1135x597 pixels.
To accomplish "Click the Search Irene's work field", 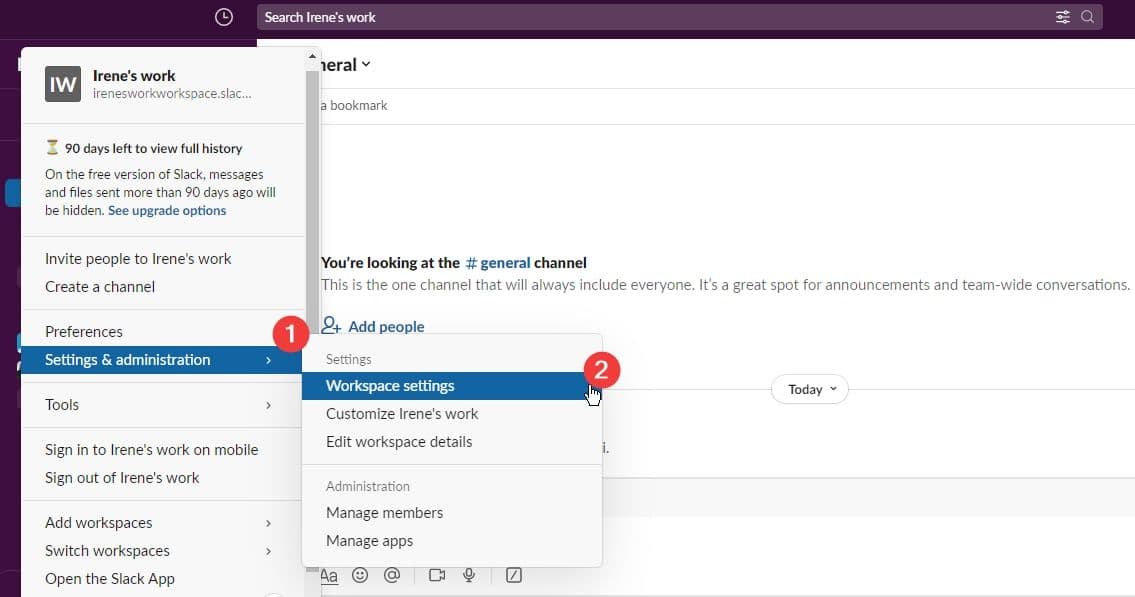I will (x=650, y=17).
